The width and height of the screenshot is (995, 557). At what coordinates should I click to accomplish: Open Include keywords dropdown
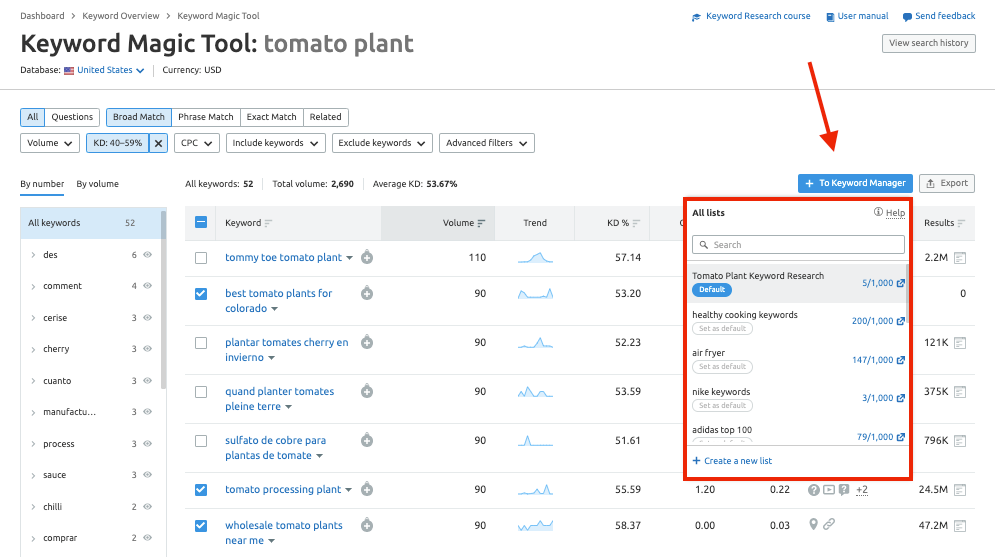pos(275,143)
